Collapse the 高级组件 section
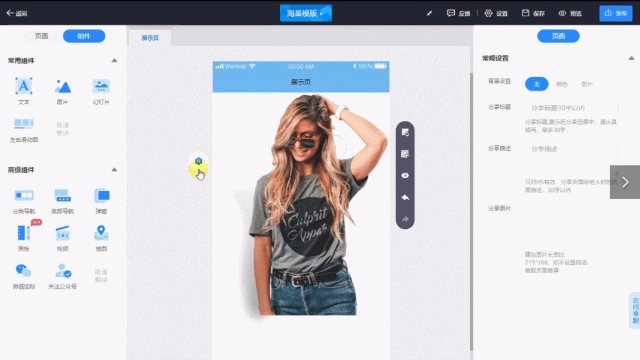Screen dimensions: 640x360 click(x=114, y=169)
